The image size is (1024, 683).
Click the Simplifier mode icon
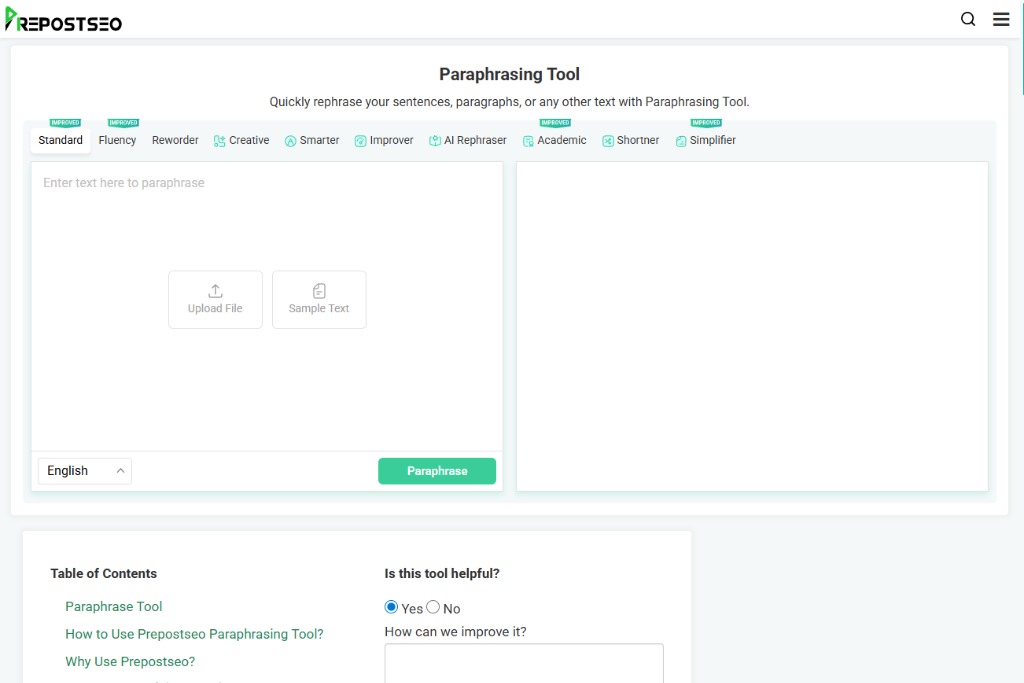click(682, 140)
